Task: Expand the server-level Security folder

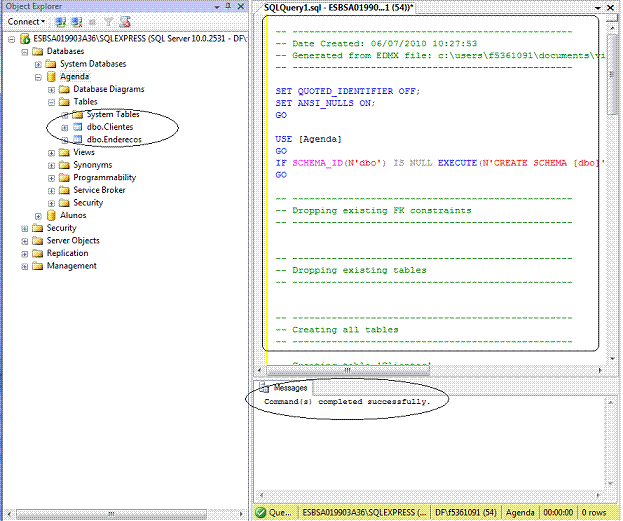Action: point(25,229)
